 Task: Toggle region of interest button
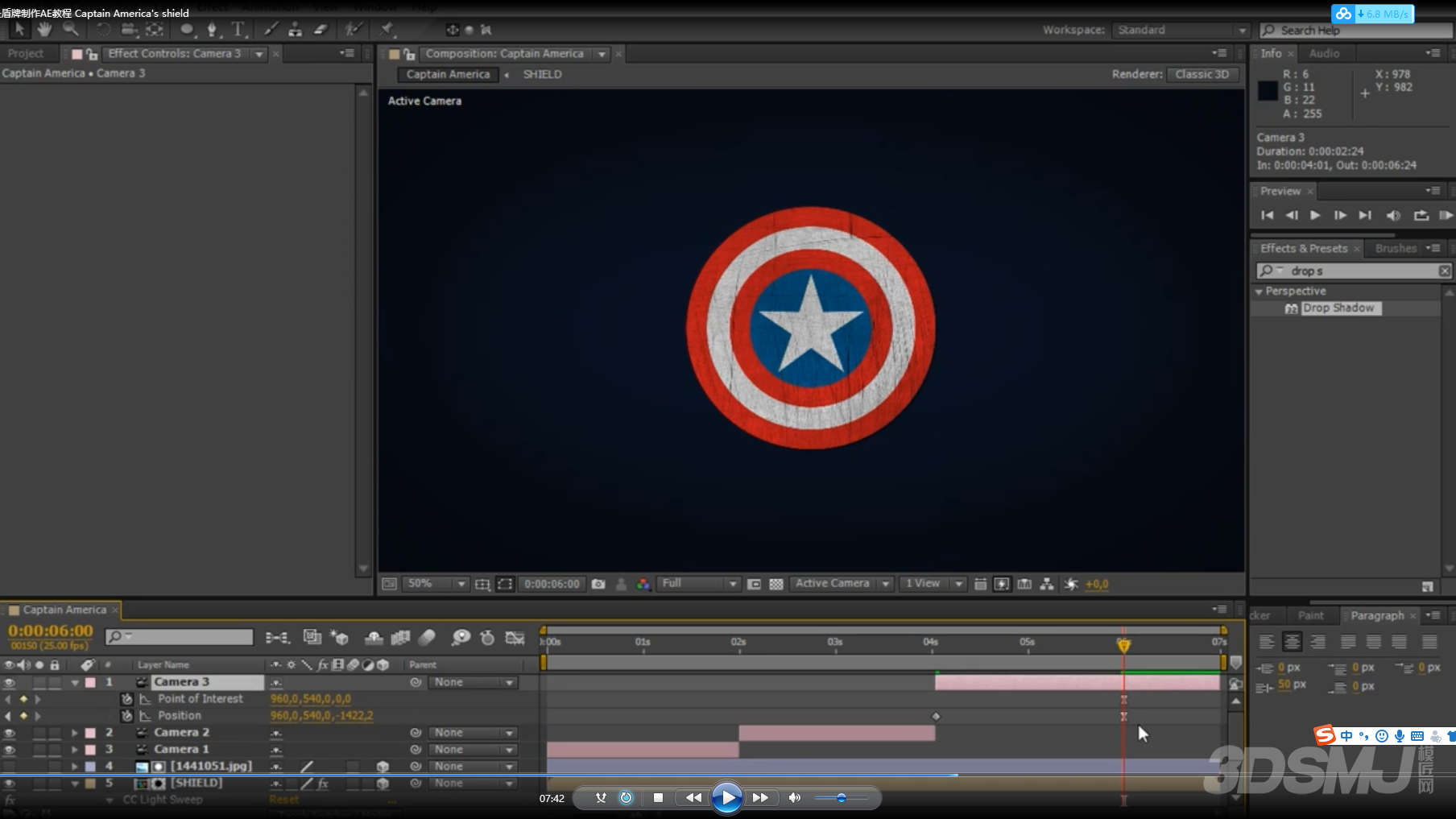(505, 584)
